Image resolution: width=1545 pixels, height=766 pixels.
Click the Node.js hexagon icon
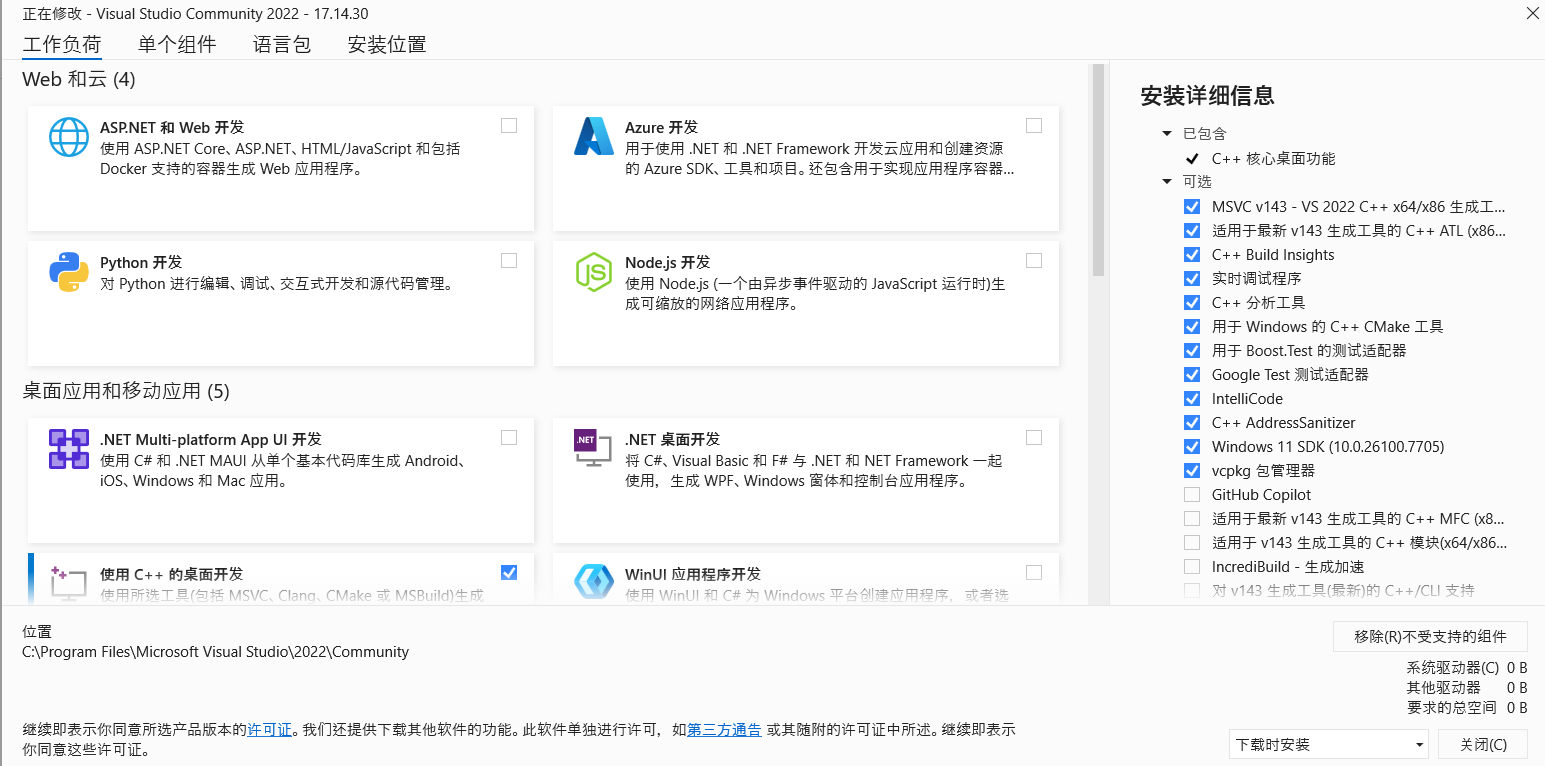(593, 272)
